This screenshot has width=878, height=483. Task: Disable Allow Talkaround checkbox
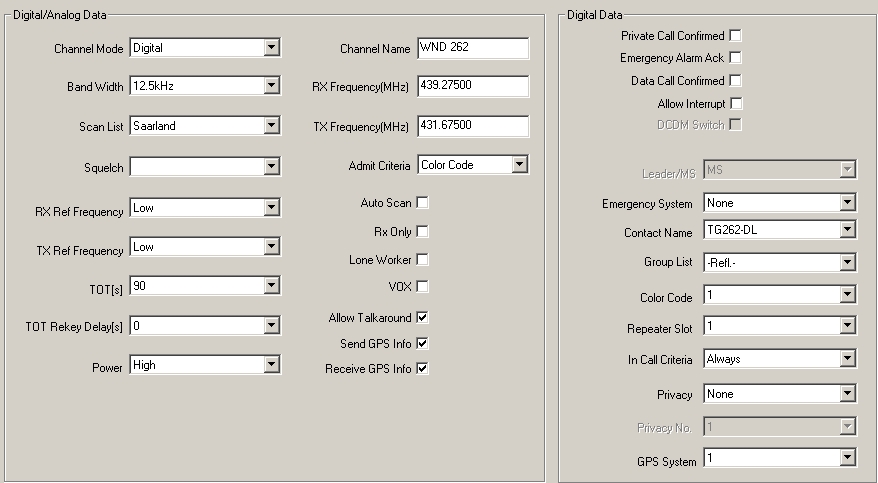click(x=423, y=317)
